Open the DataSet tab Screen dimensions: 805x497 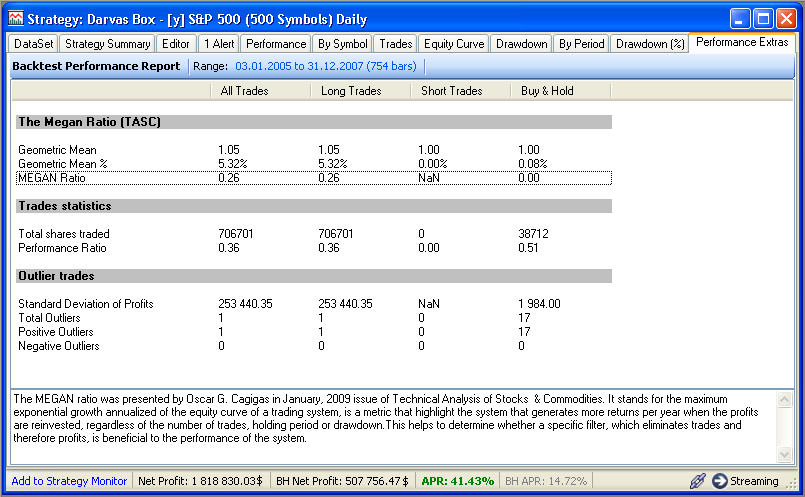[x=34, y=44]
